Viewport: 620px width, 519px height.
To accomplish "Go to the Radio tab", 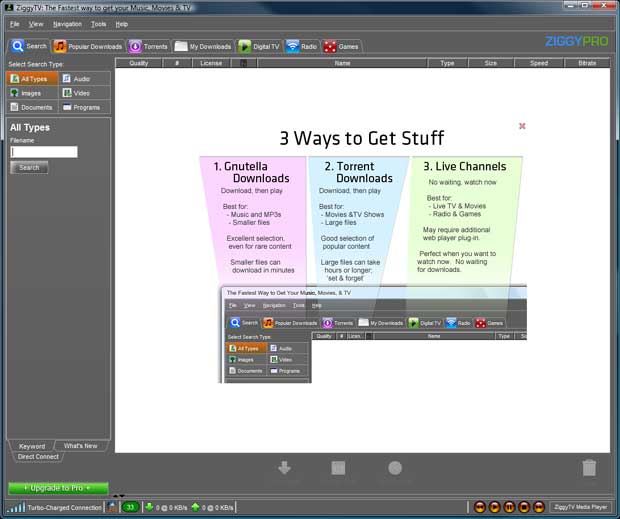I will [x=301, y=46].
